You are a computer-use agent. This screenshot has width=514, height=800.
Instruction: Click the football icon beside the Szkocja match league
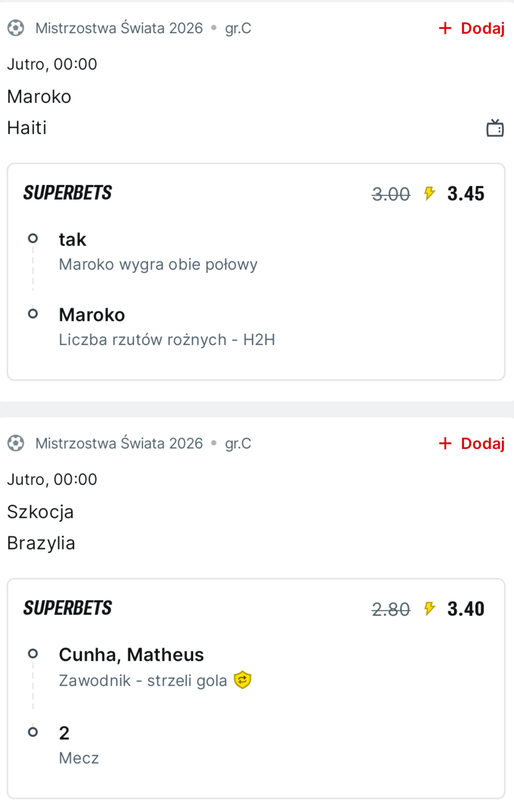pyautogui.click(x=15, y=443)
